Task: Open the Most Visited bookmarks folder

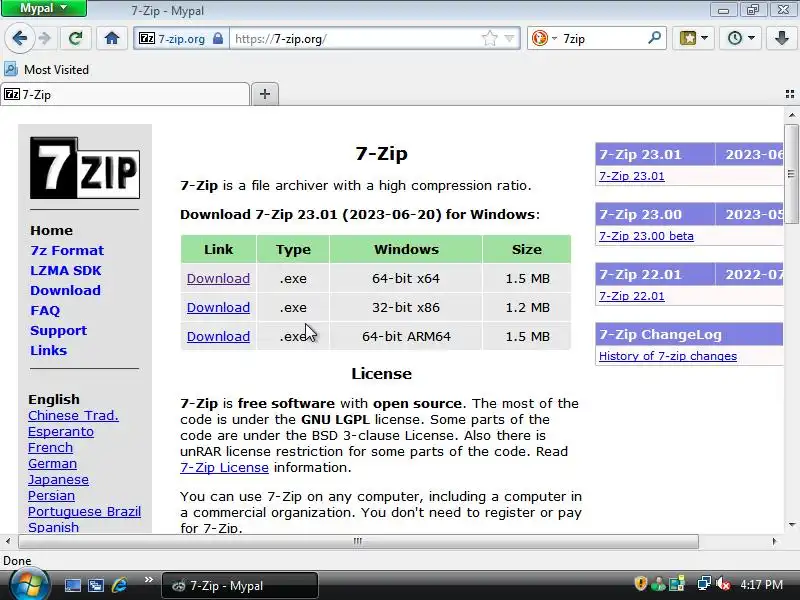Action: tap(46, 69)
